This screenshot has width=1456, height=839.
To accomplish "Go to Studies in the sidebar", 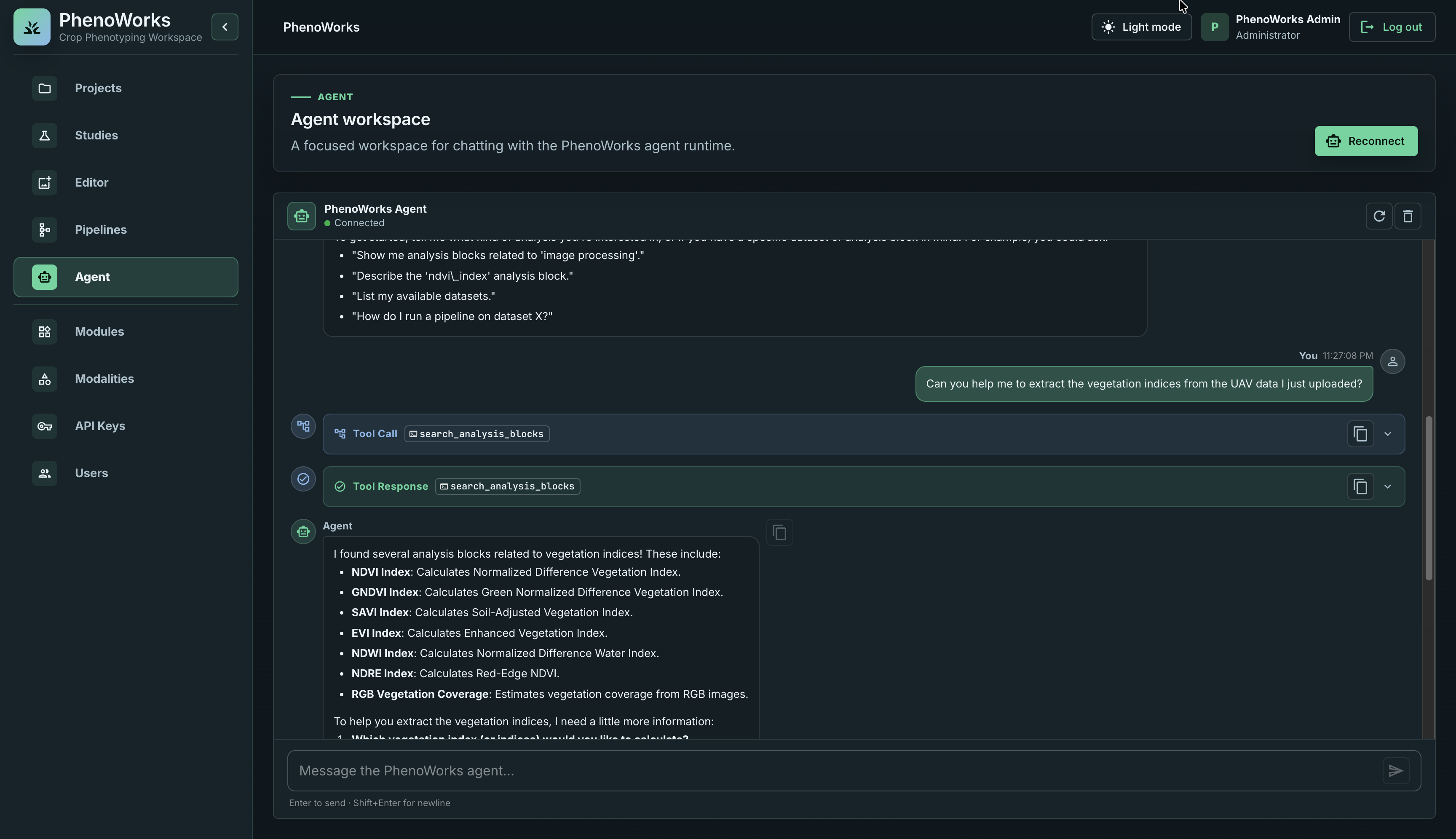I will (126, 136).
